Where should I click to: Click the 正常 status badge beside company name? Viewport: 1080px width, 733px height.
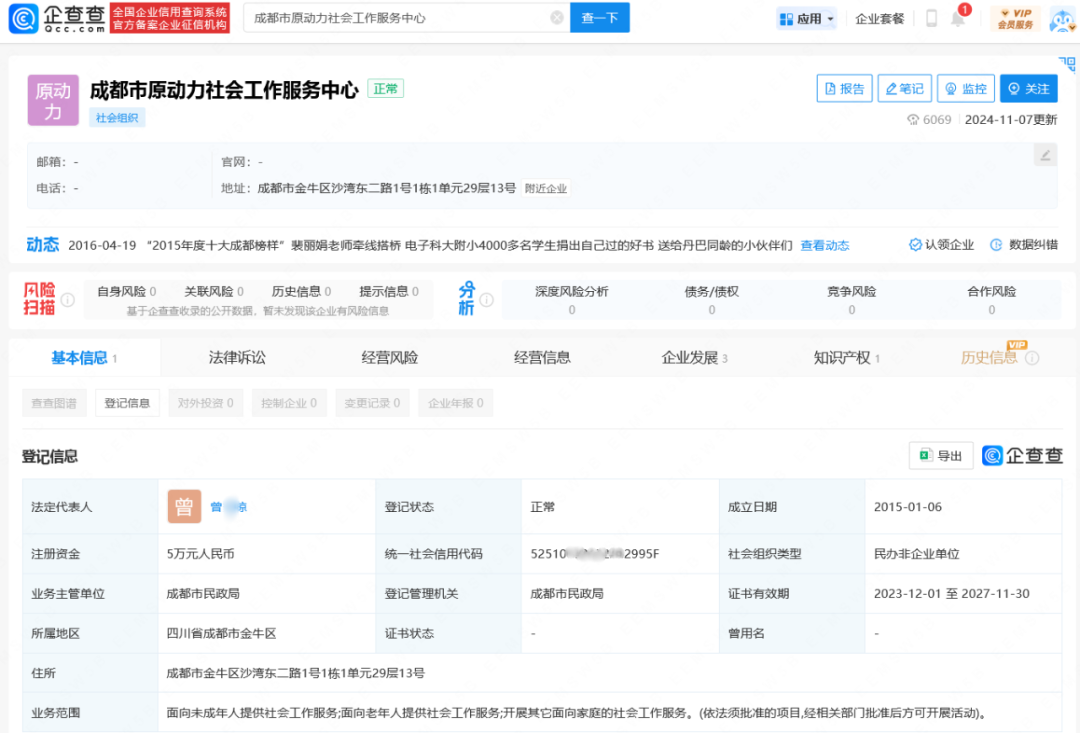[386, 89]
